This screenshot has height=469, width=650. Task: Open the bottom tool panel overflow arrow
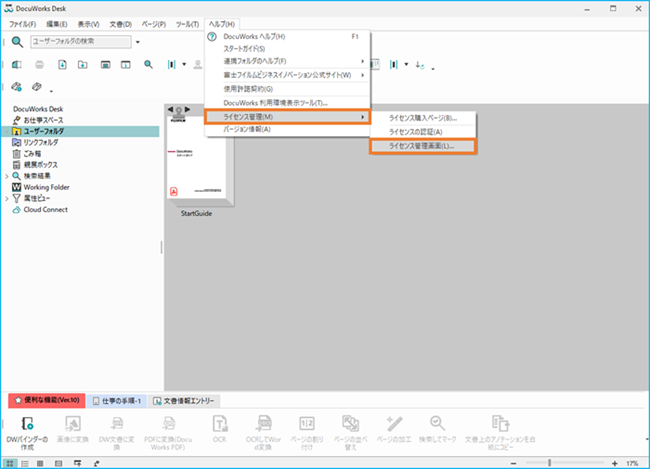click(x=647, y=439)
